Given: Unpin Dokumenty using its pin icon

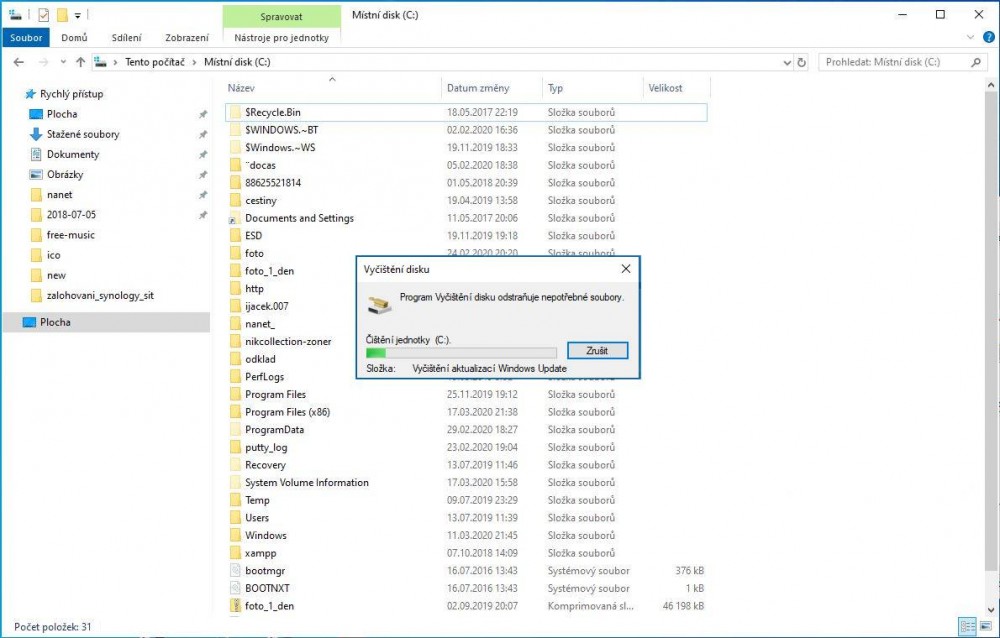Looking at the screenshot, I should tap(203, 155).
